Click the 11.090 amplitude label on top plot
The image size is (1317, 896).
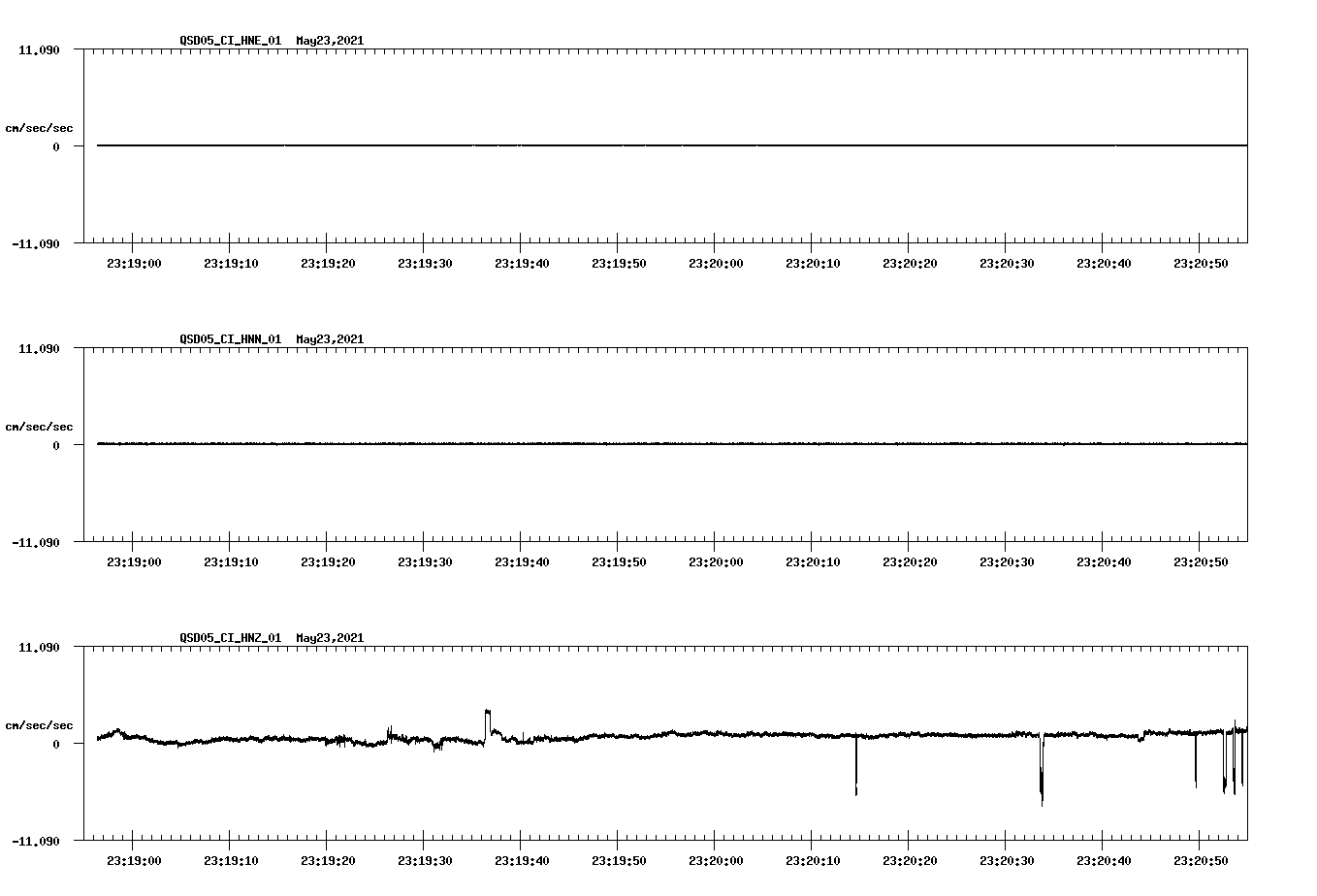[39, 49]
